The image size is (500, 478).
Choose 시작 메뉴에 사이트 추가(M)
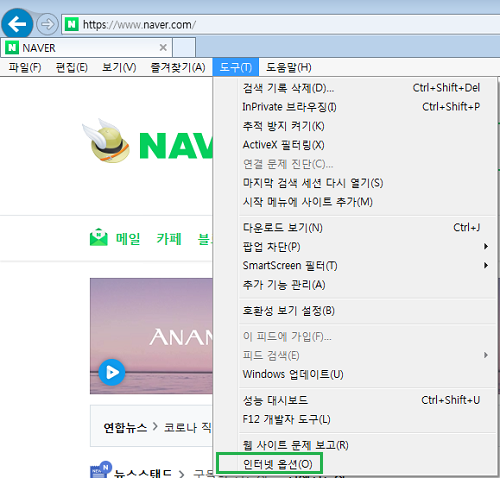[x=355, y=202]
